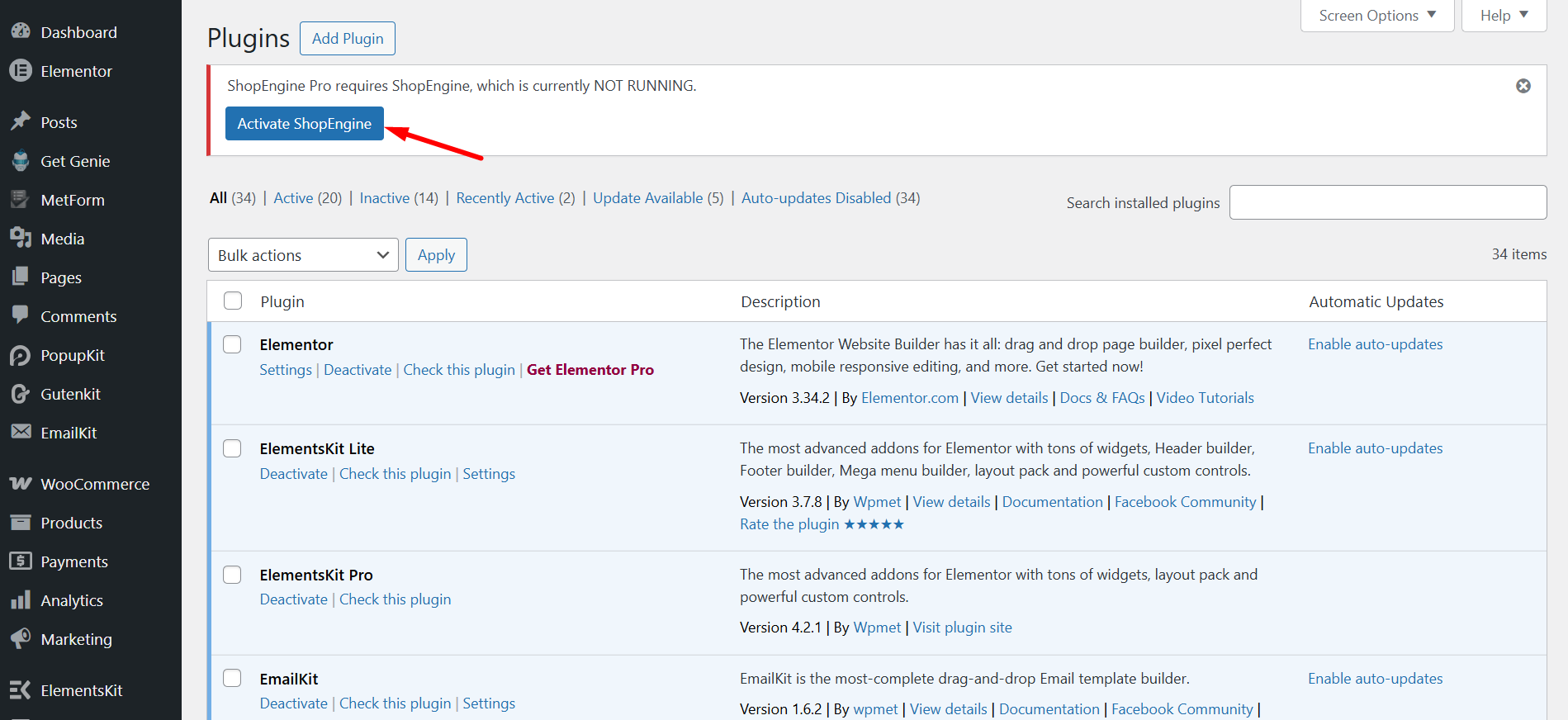Screen dimensions: 1568x720
Task: Expand the Screen Options panel
Action: [1377, 16]
